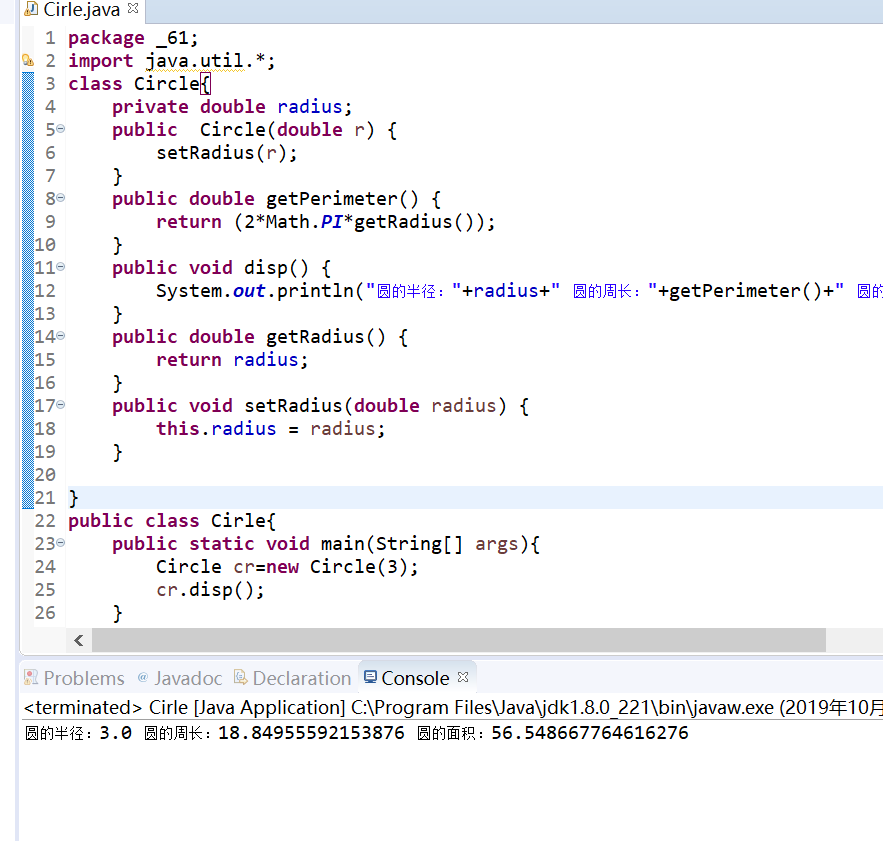Click the Problems tab icon
This screenshot has height=841, width=883.
pyautogui.click(x=31, y=677)
